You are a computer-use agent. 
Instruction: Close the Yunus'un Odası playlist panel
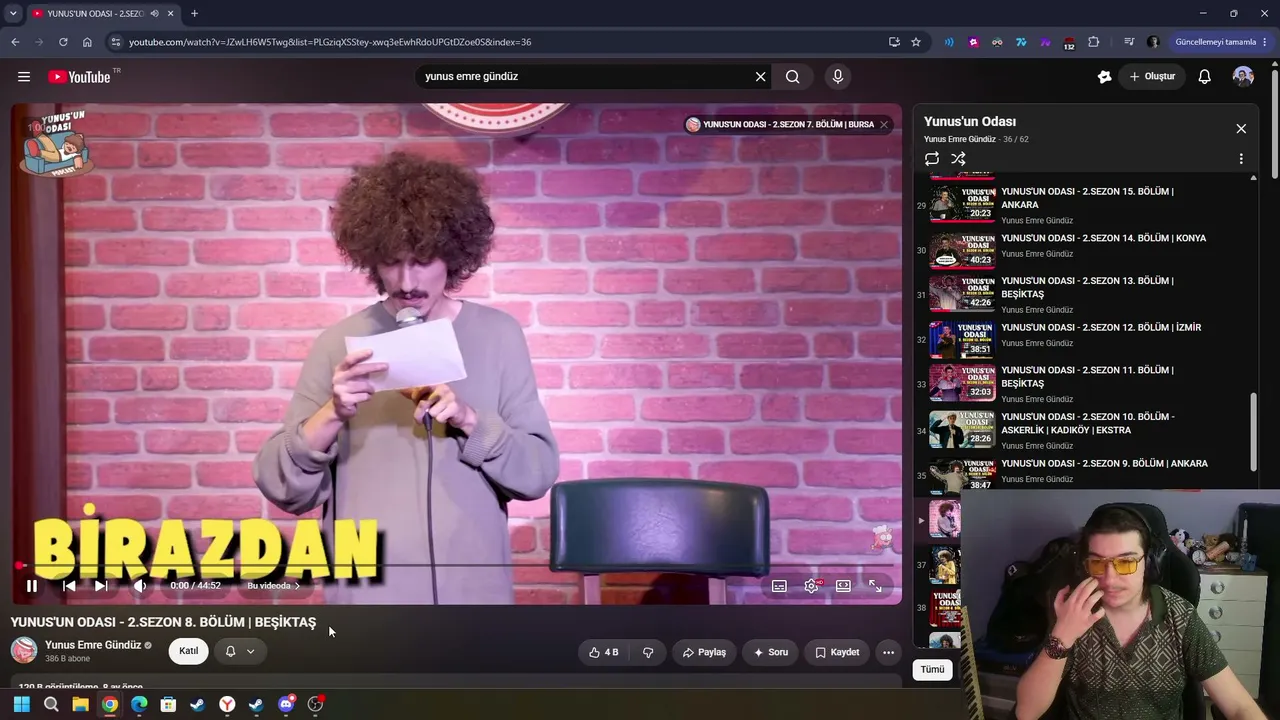click(1241, 129)
